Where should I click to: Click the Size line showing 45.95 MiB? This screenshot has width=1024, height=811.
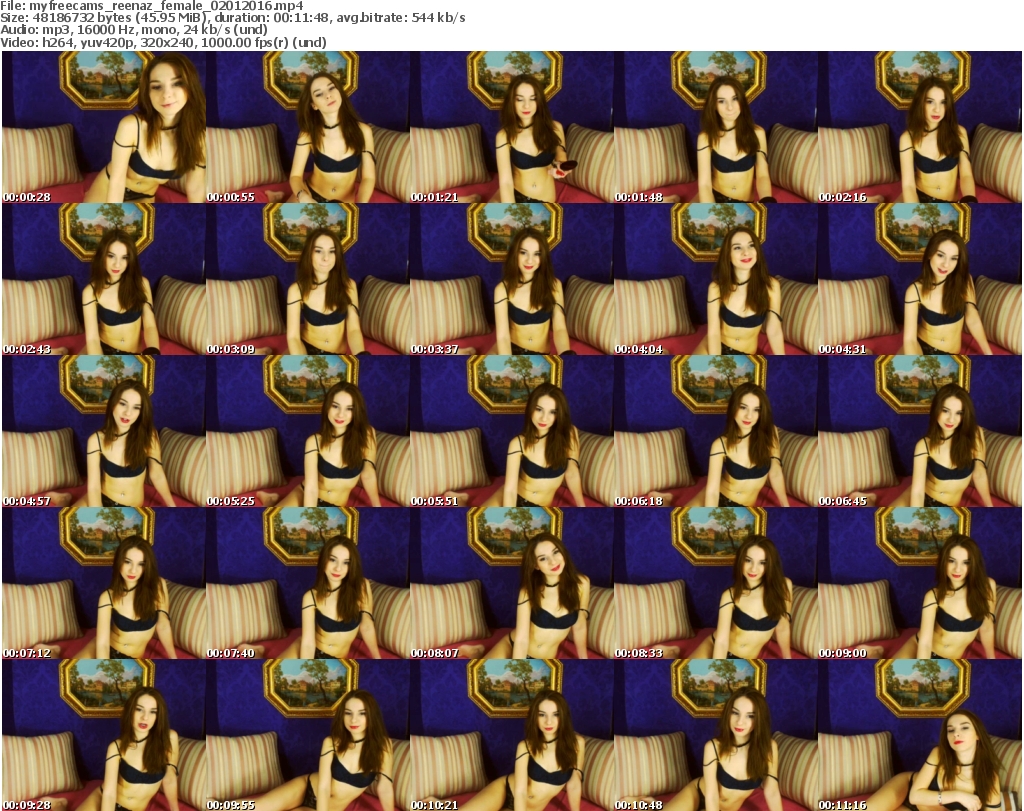point(232,18)
